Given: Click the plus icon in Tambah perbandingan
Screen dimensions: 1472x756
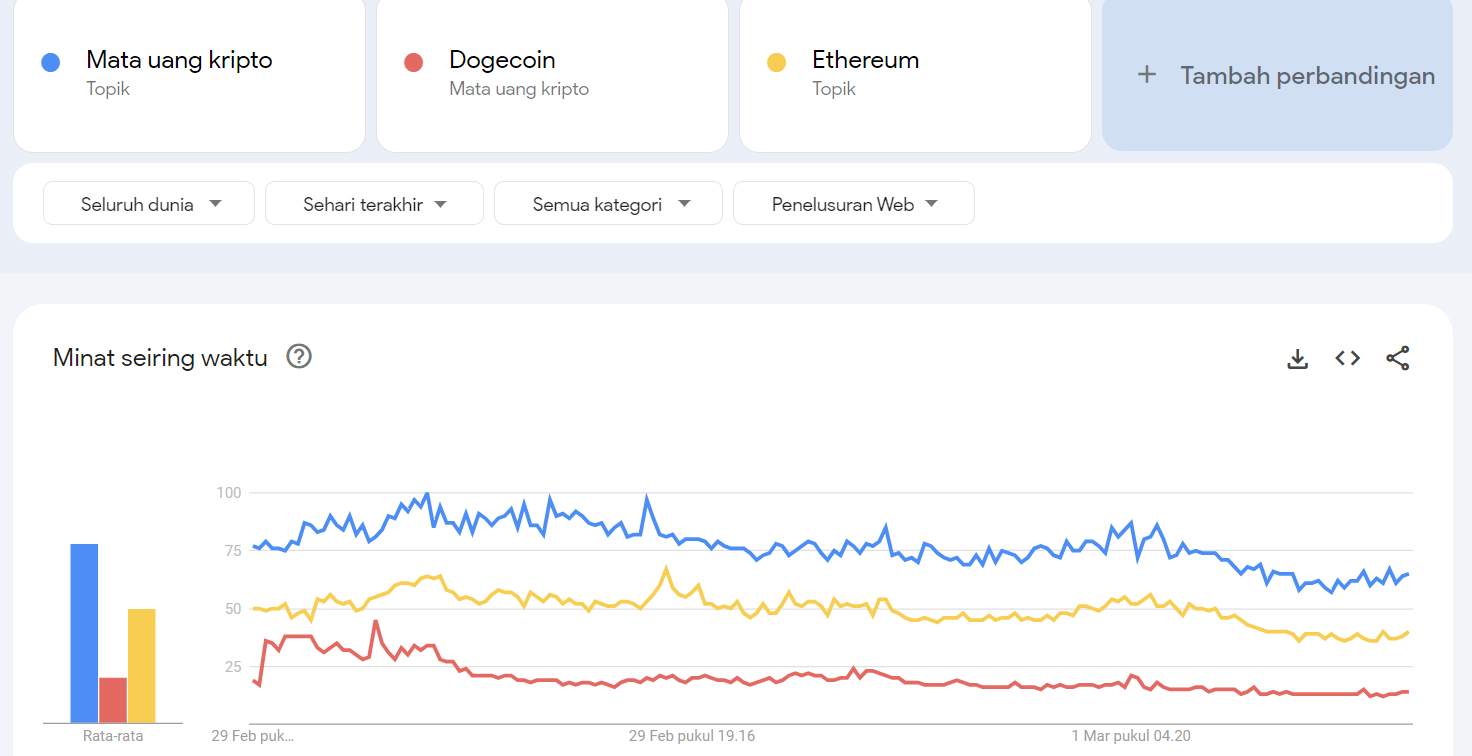Looking at the screenshot, I should (x=1147, y=75).
